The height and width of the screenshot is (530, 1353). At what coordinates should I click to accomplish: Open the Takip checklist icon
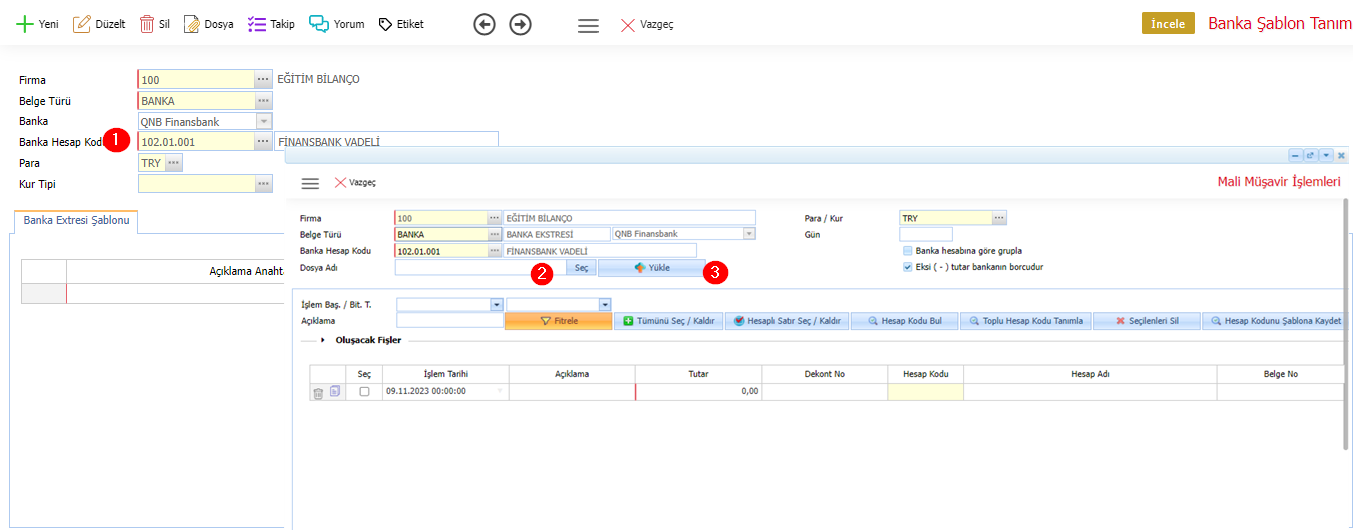(x=257, y=24)
